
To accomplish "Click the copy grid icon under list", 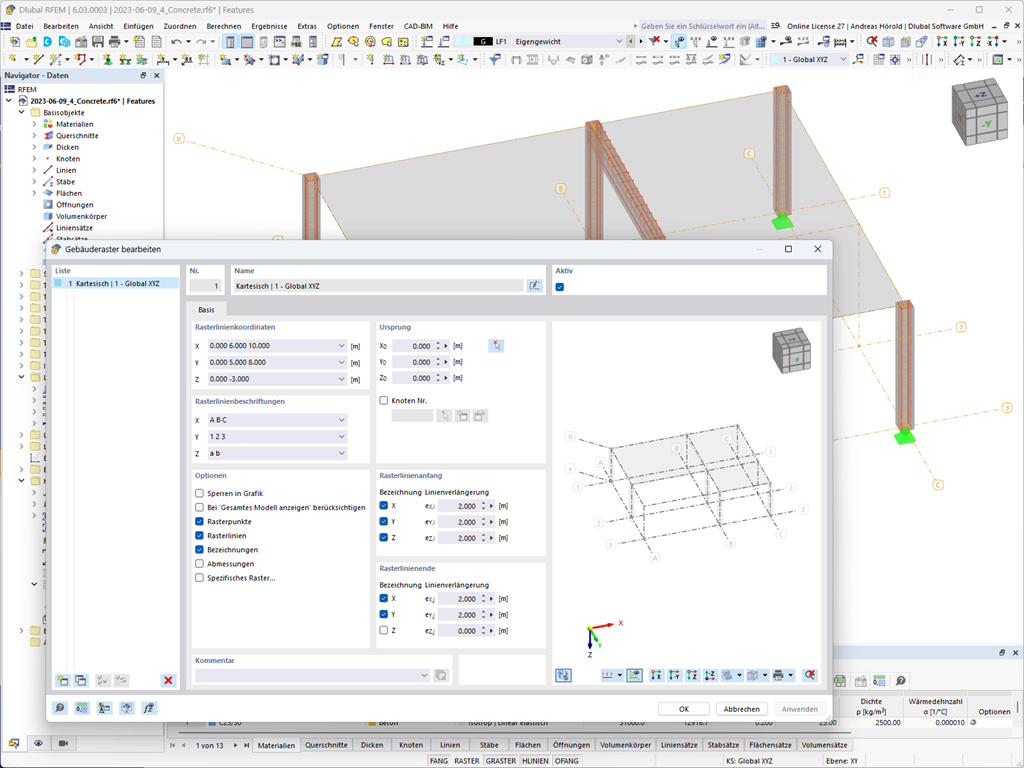I will pyautogui.click(x=80, y=680).
